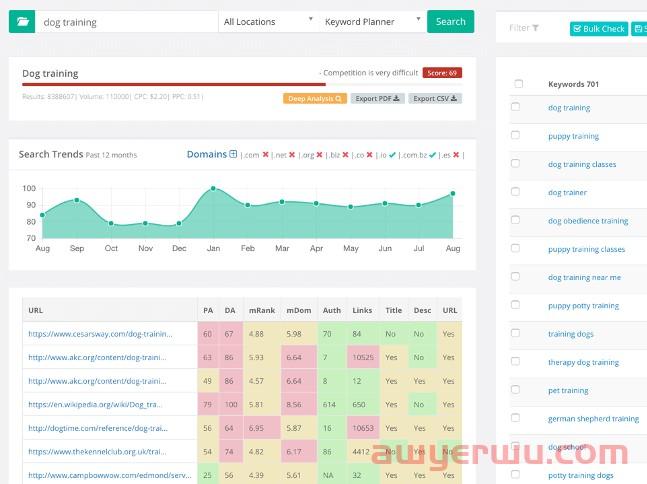Click the green checkmark next to .io

392,155
